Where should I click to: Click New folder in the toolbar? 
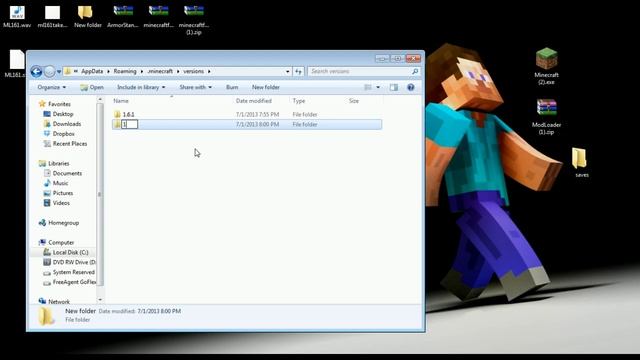(x=266, y=87)
